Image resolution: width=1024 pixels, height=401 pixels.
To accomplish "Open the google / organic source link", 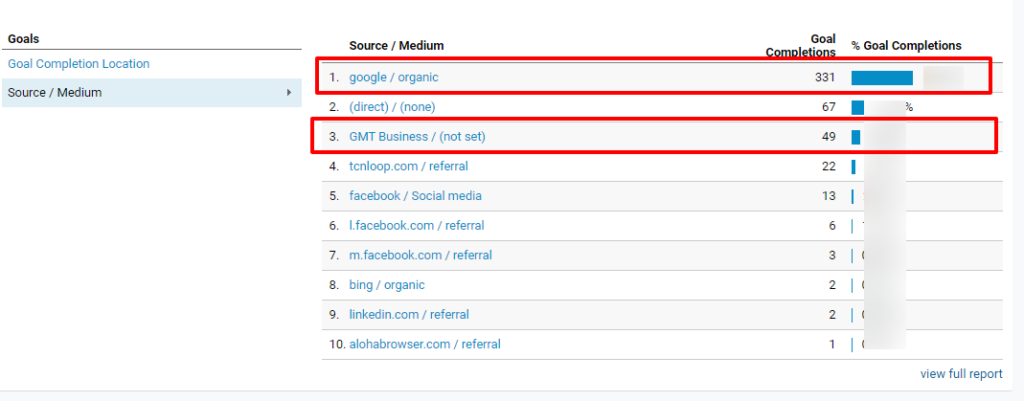I will click(x=394, y=77).
